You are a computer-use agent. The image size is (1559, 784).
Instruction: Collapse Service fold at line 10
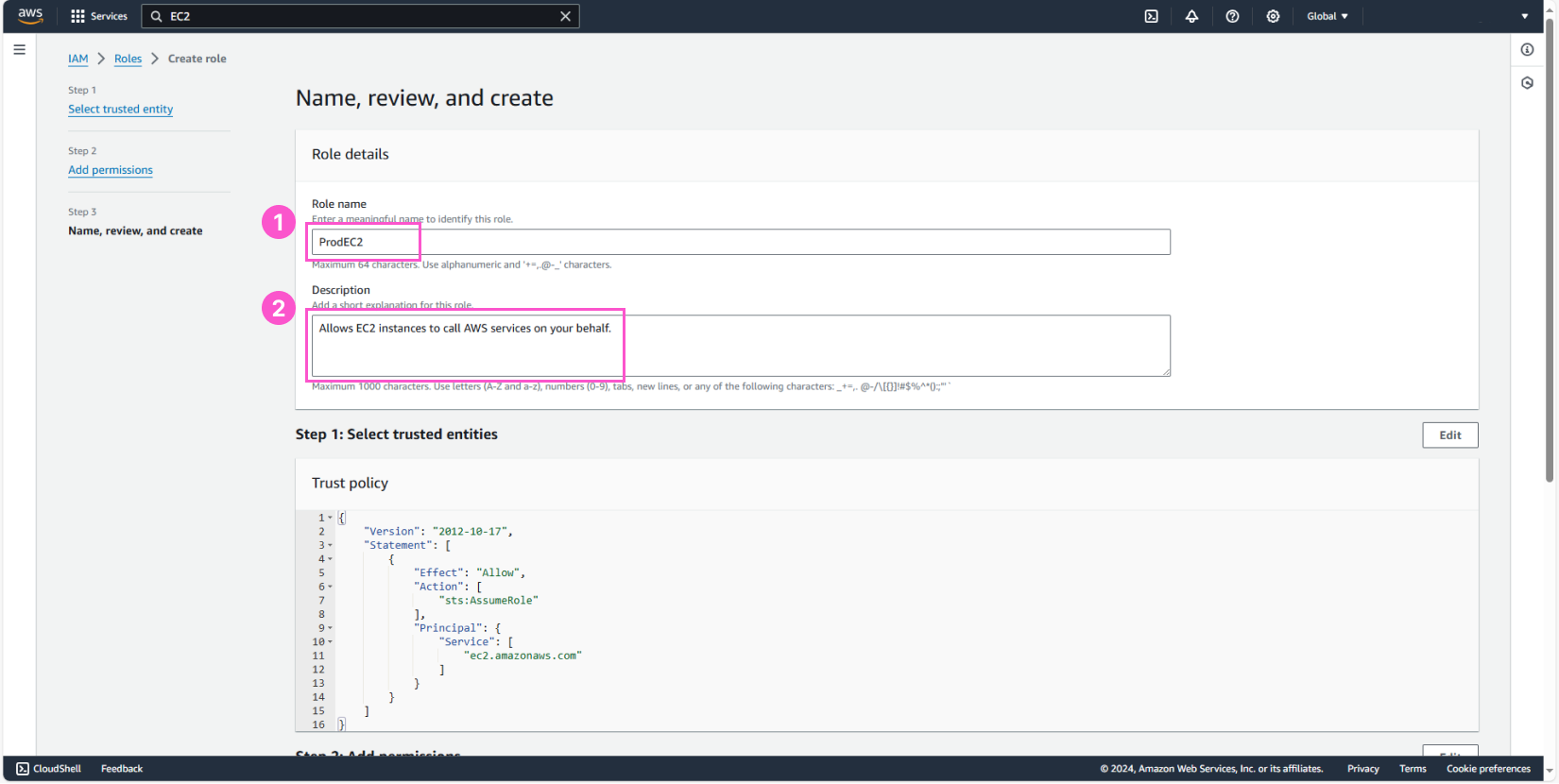pyautogui.click(x=330, y=641)
